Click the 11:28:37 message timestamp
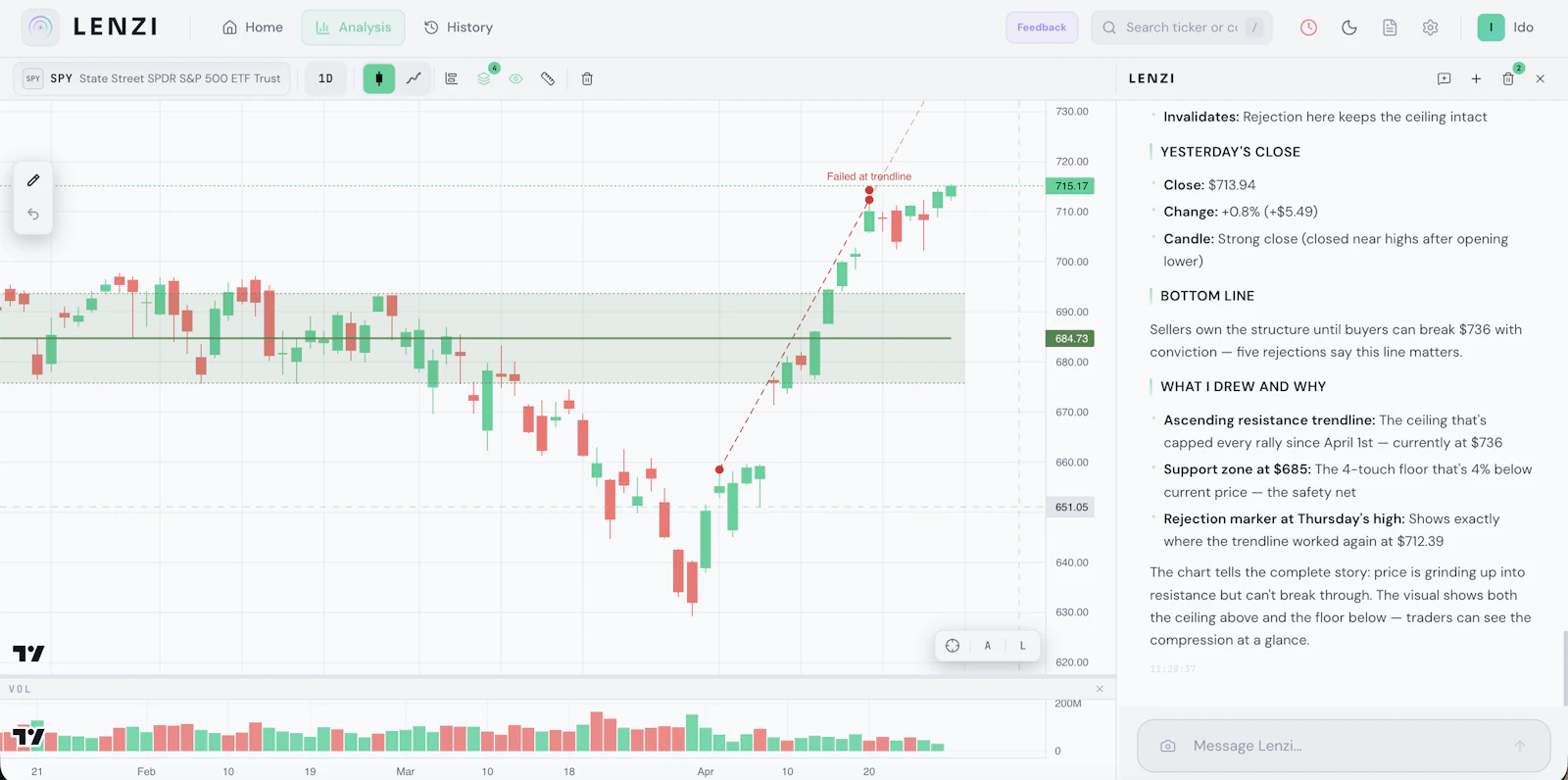 1173,669
